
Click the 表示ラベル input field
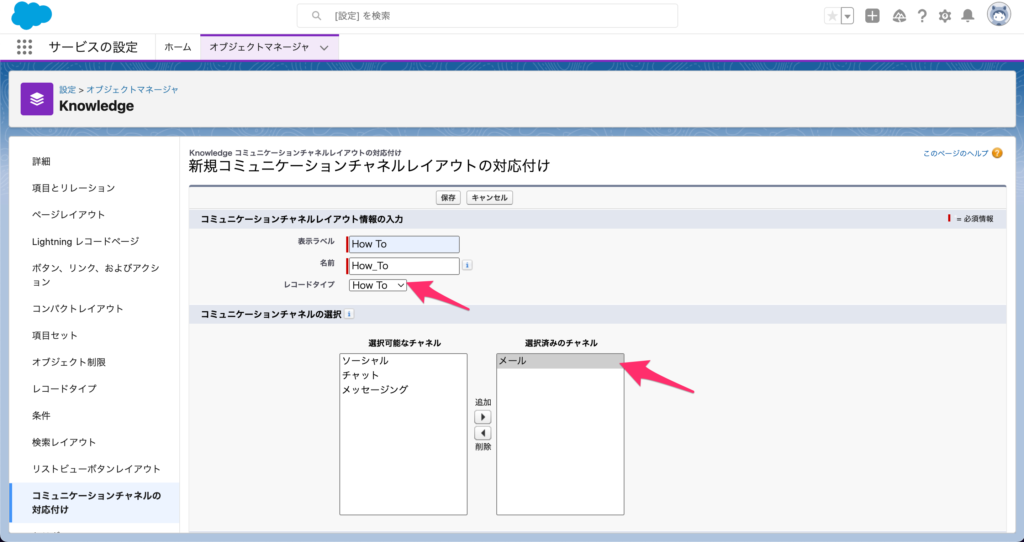404,244
